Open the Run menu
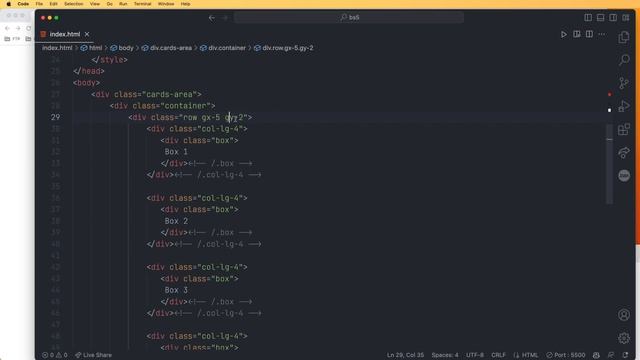The image size is (640, 360). click(123, 4)
